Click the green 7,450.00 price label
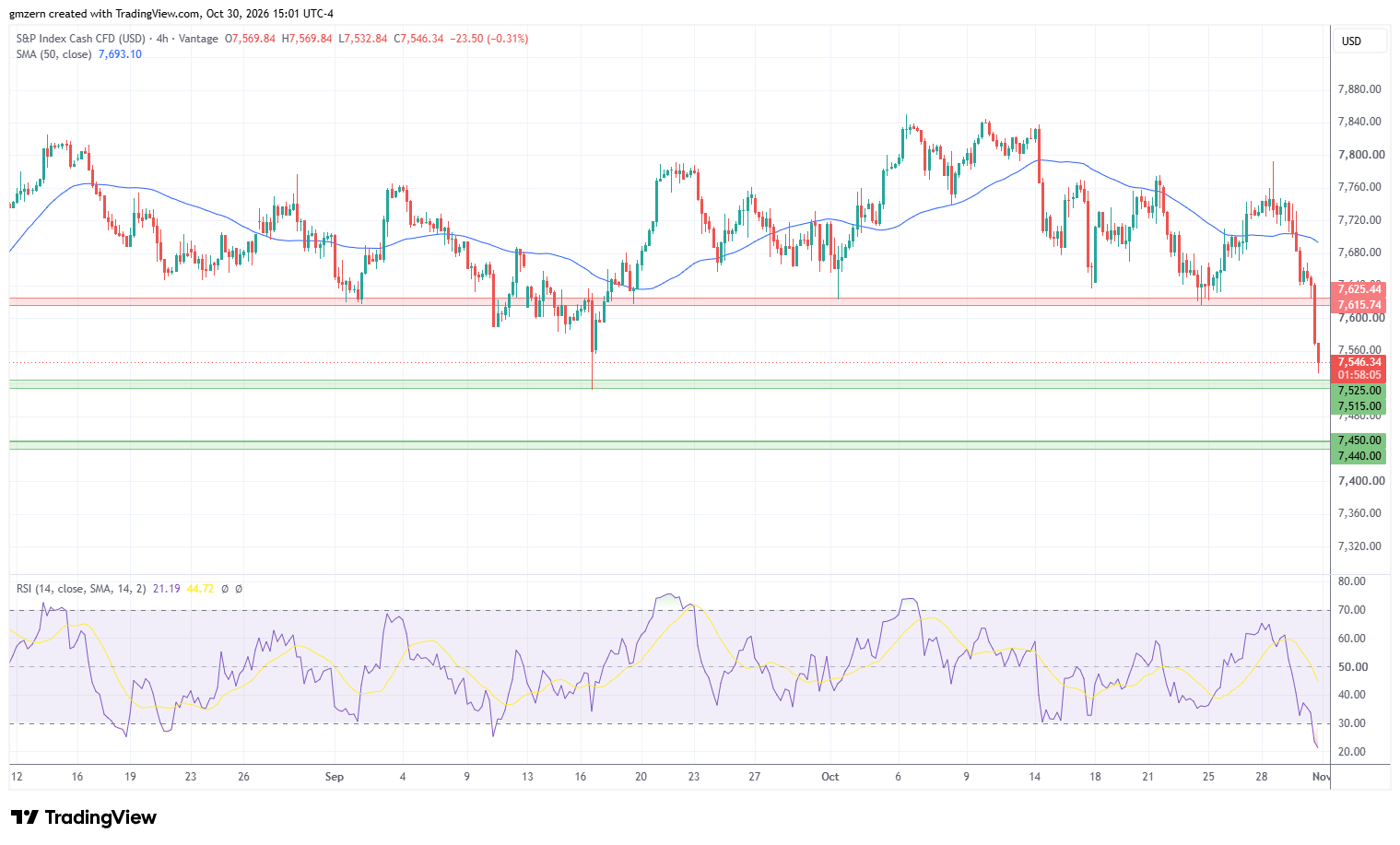 [1359, 440]
